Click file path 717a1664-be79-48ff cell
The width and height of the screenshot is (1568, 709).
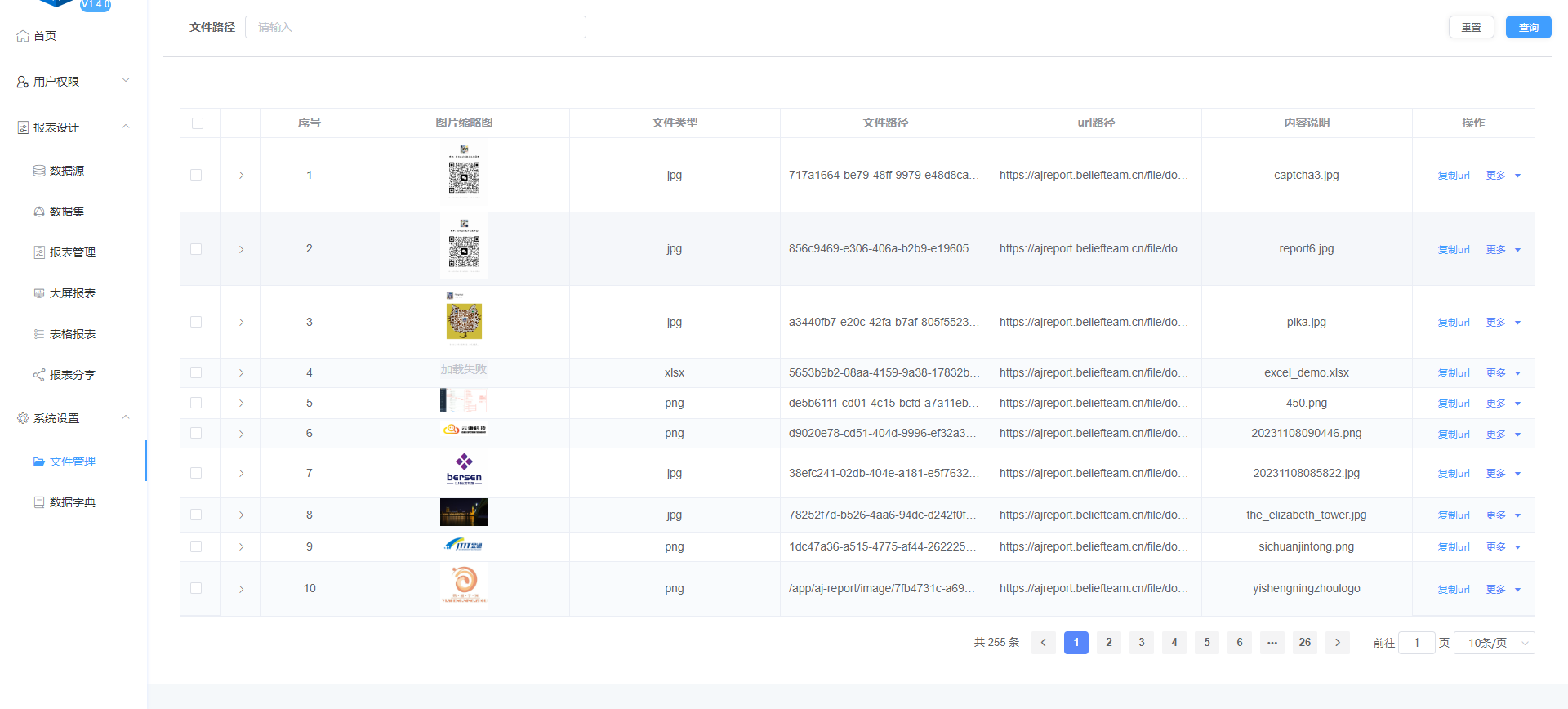pos(884,175)
